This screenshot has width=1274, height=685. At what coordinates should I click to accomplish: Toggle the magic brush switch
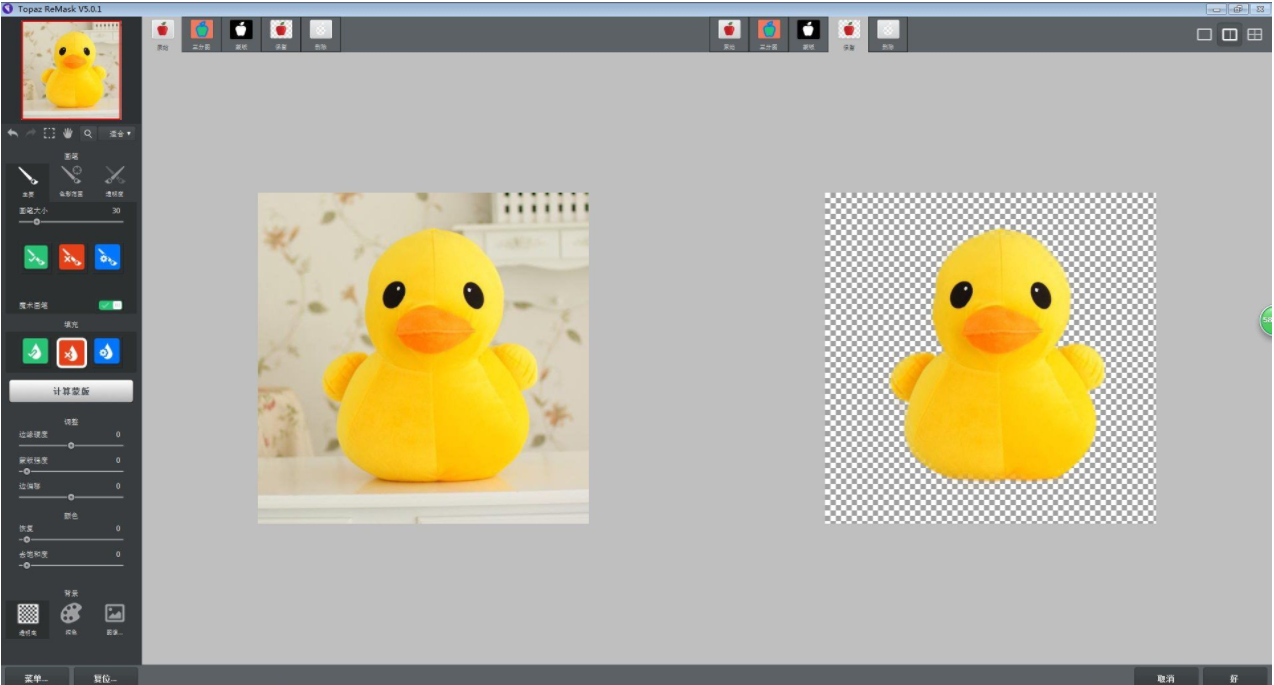click(110, 305)
